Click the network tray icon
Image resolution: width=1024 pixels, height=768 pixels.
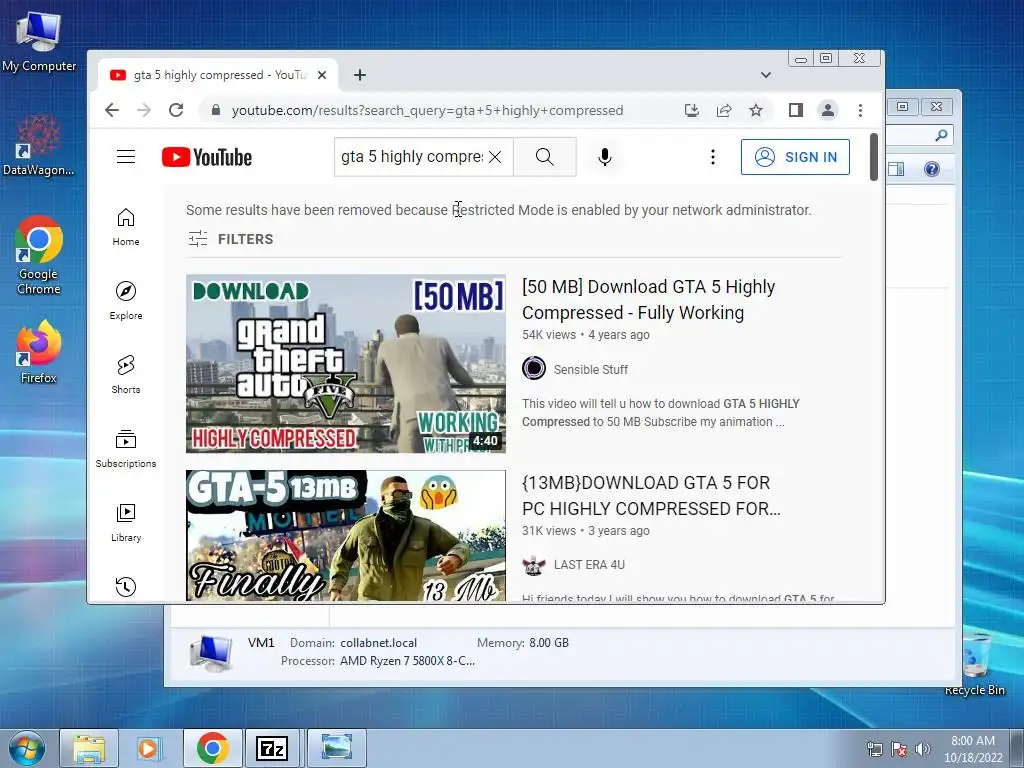click(874, 749)
